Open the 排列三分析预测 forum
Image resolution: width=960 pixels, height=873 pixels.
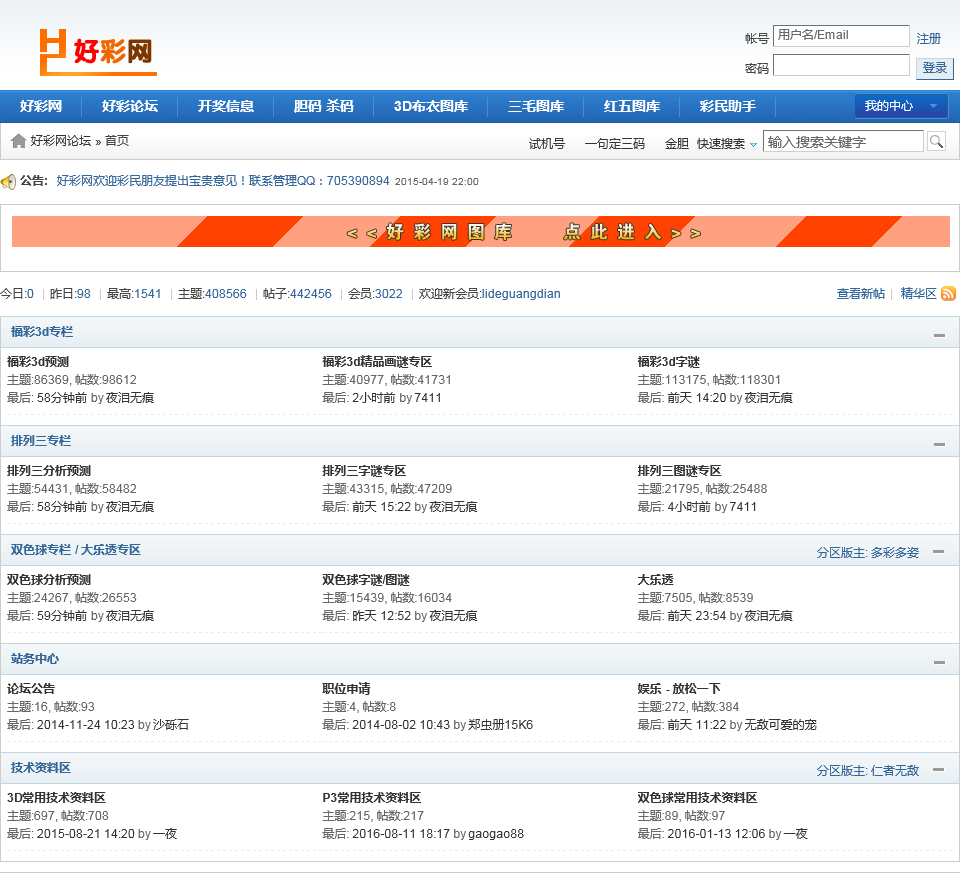49,471
